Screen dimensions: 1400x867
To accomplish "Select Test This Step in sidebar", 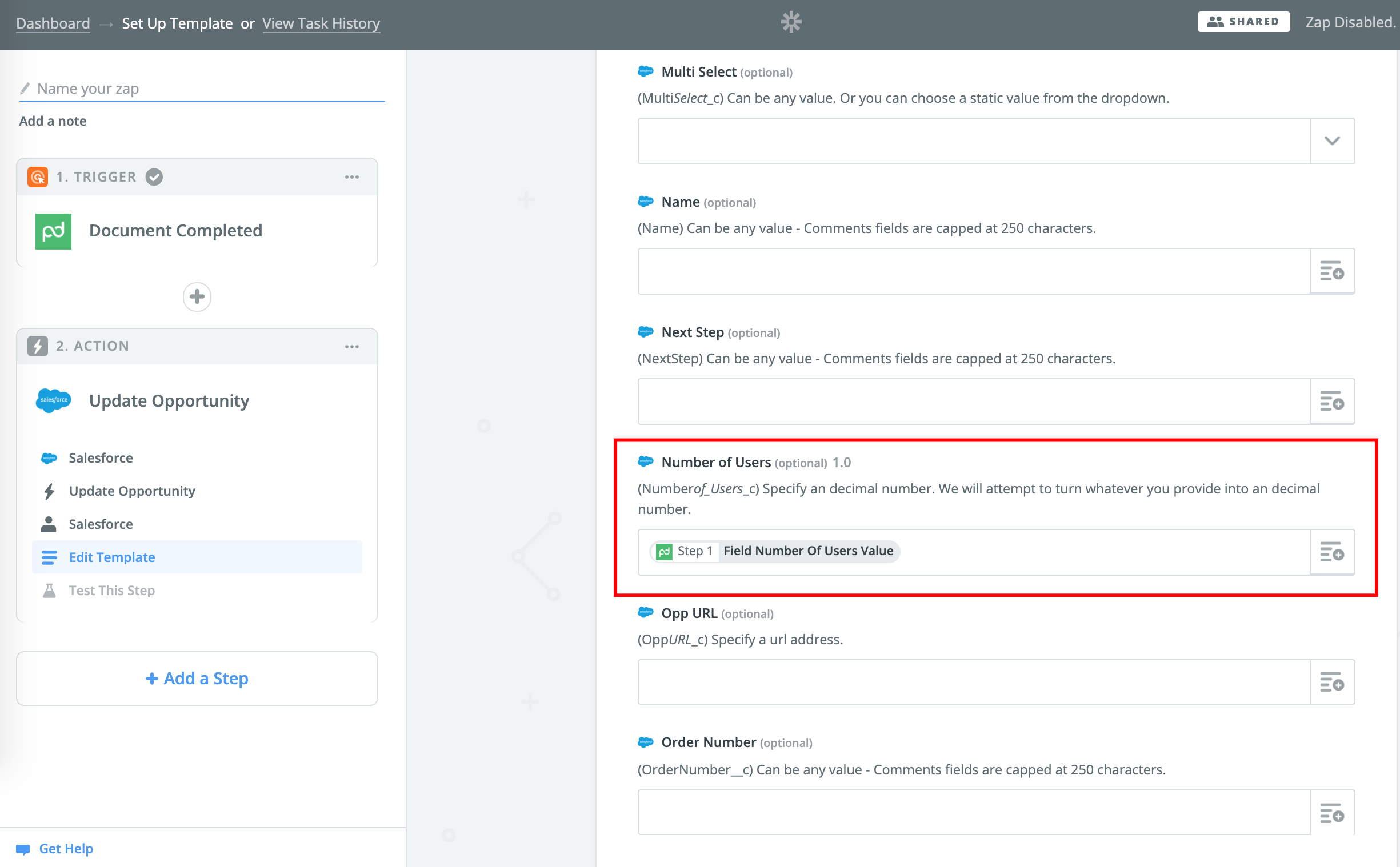I will pos(112,590).
